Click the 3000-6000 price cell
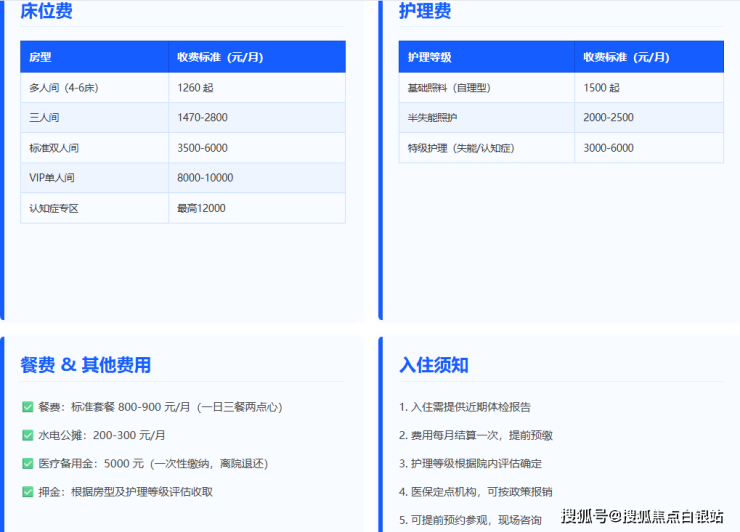The image size is (740, 532). pos(649,148)
